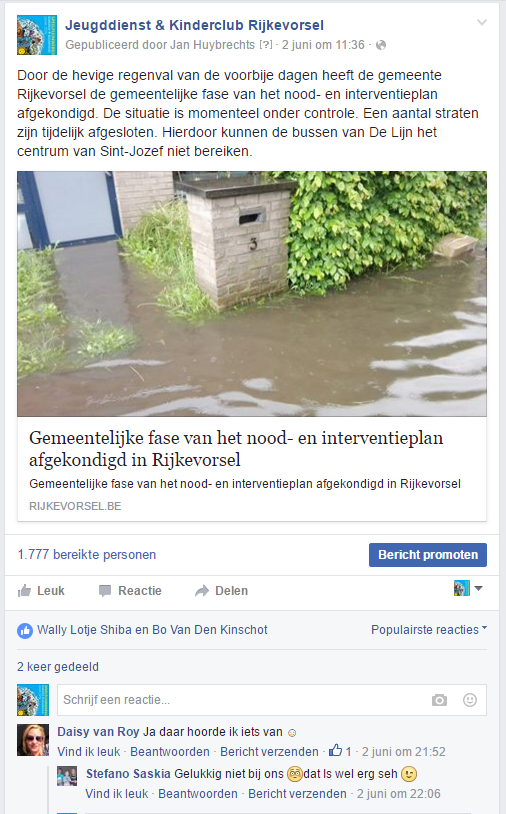Click the globe public audience icon
The image size is (506, 814).
pyautogui.click(x=381, y=45)
